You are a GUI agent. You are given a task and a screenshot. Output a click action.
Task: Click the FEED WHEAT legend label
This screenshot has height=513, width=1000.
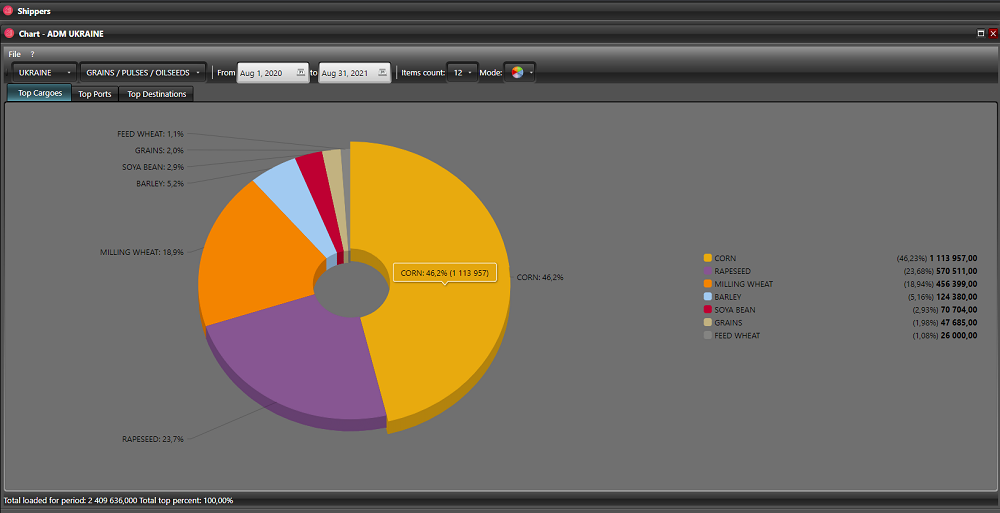tap(737, 335)
